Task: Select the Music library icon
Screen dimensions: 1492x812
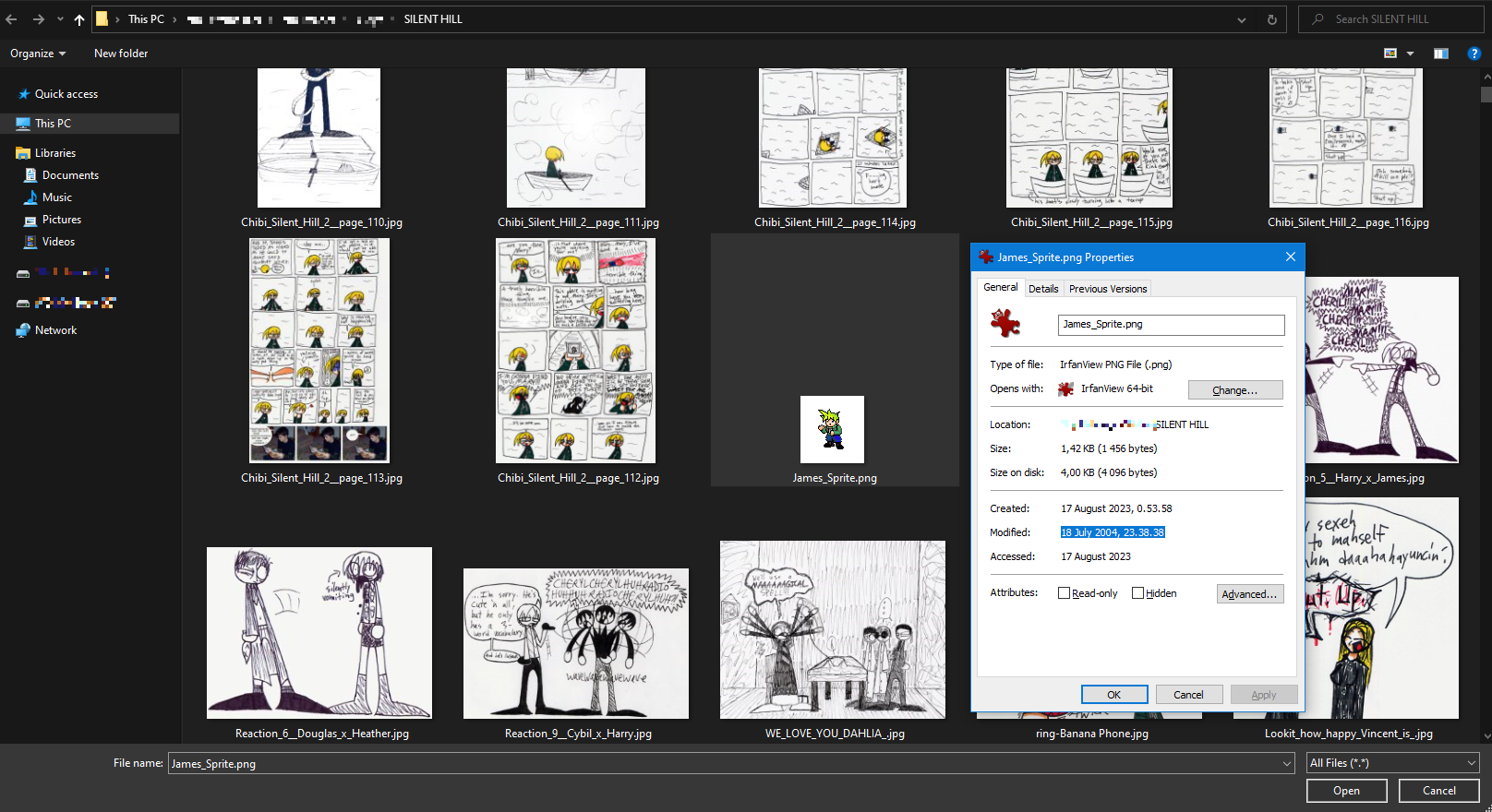Action: click(30, 197)
